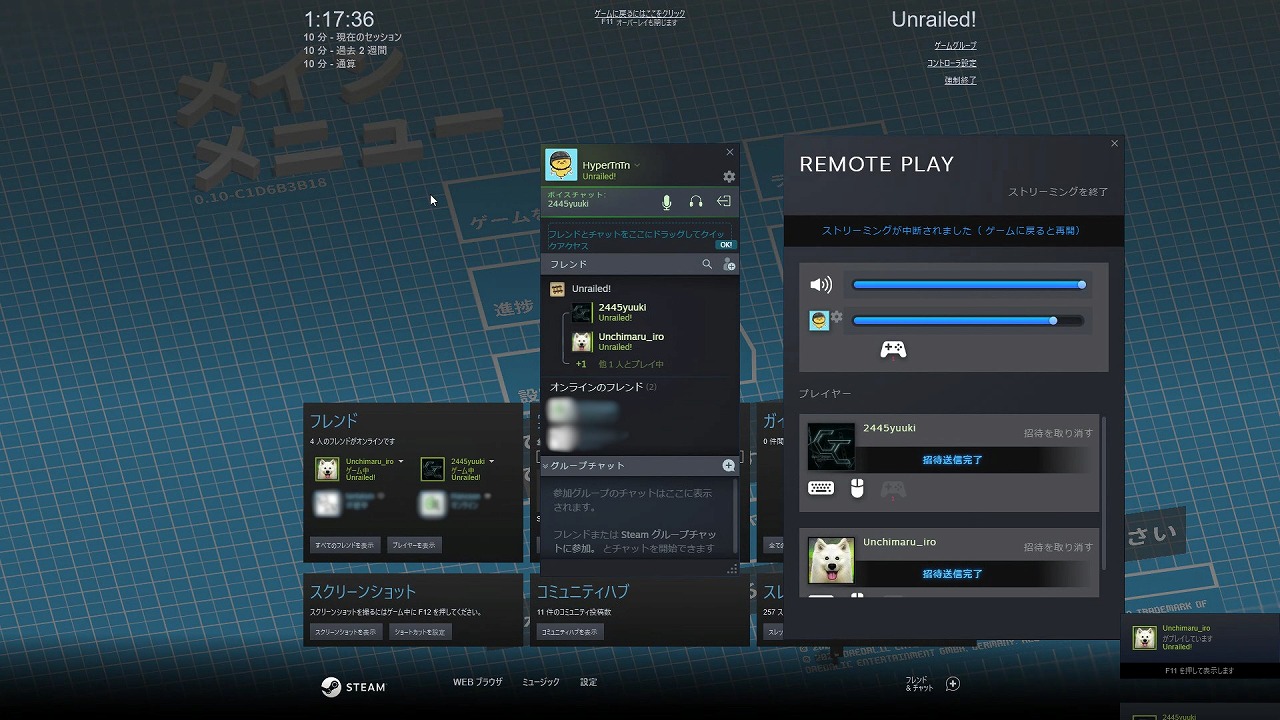
Task: Close the Remote Play panel
Action: coord(1115,144)
